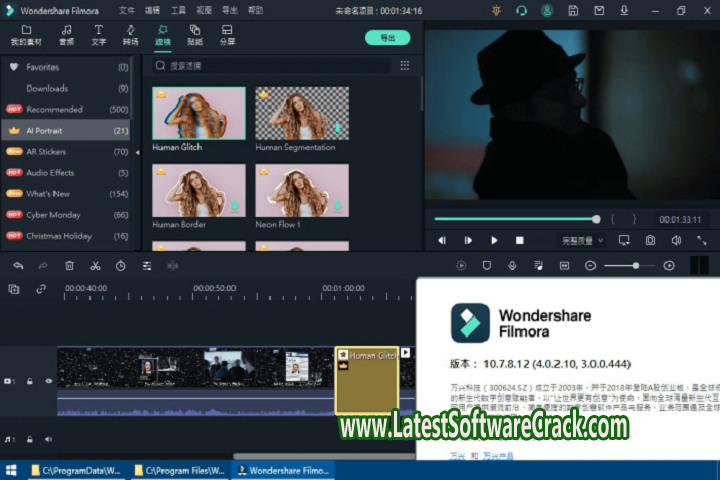Stop the preview playback

point(520,240)
